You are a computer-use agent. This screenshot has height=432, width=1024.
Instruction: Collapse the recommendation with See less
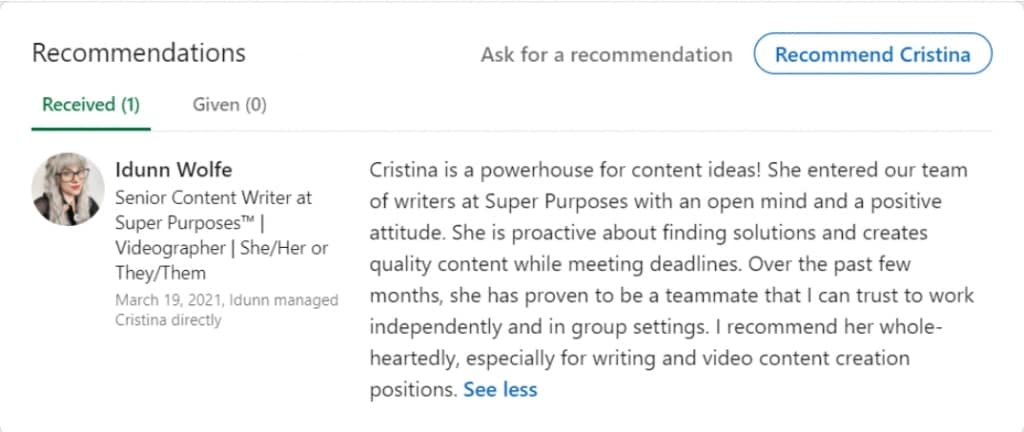[500, 389]
